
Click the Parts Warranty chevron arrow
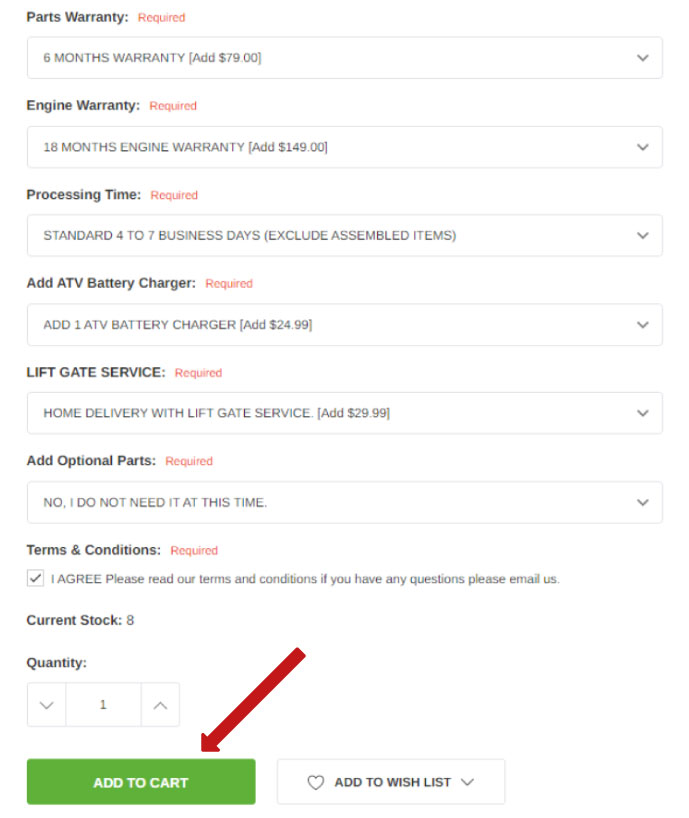click(643, 58)
